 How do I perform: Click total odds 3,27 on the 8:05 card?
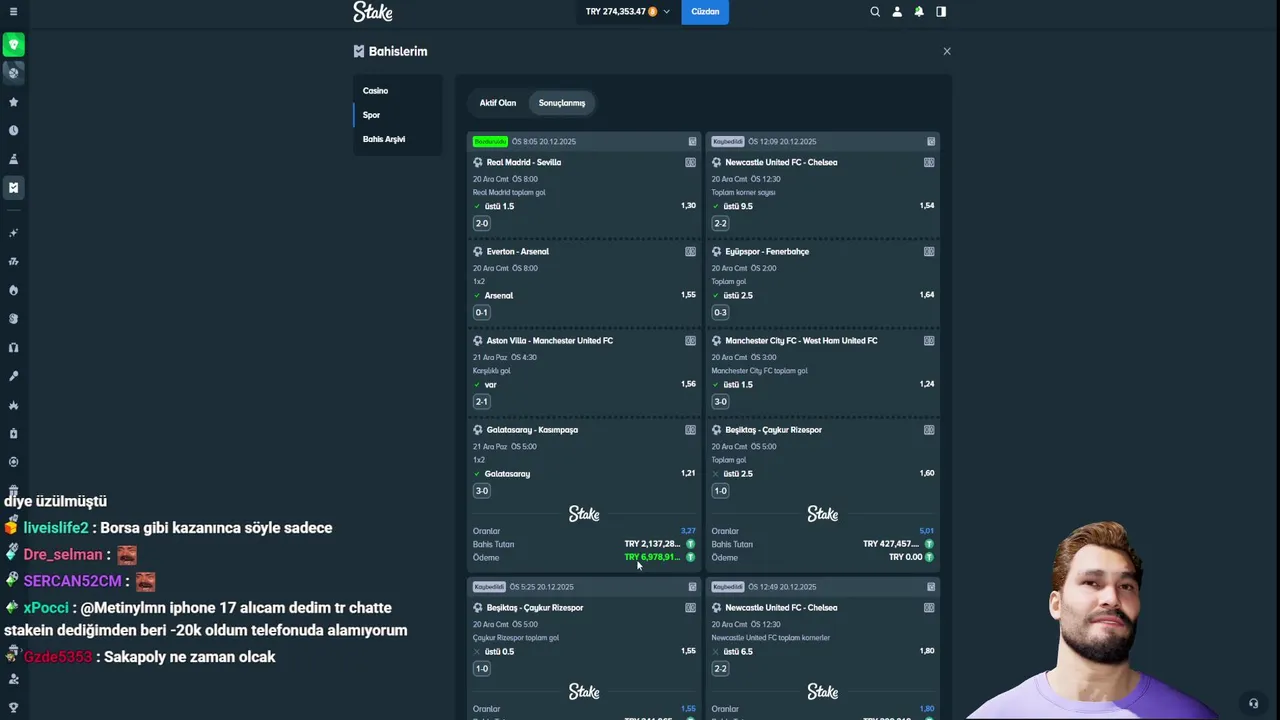[688, 531]
